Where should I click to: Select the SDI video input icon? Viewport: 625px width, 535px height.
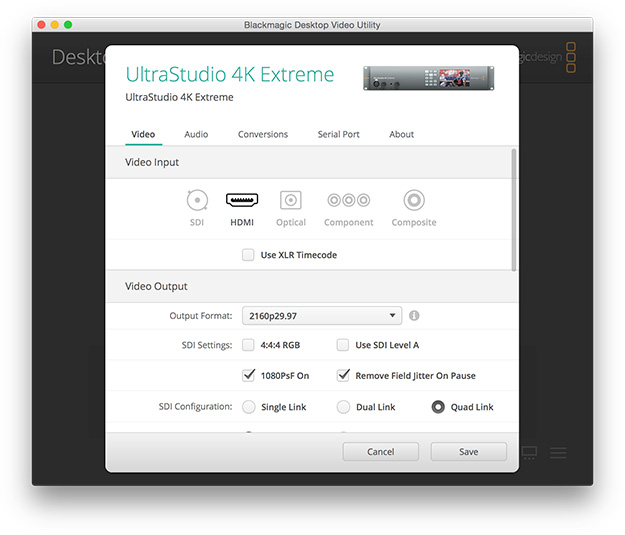(x=197, y=200)
